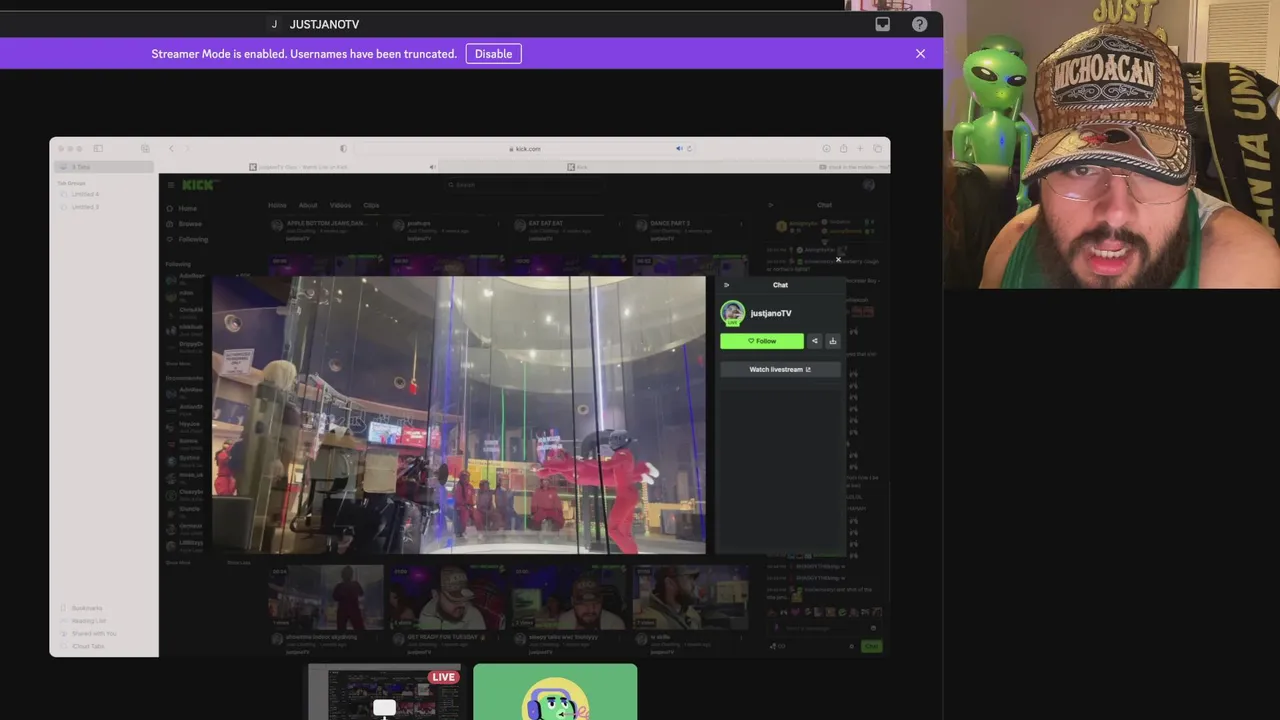Download the clip with the download icon

coord(832,341)
